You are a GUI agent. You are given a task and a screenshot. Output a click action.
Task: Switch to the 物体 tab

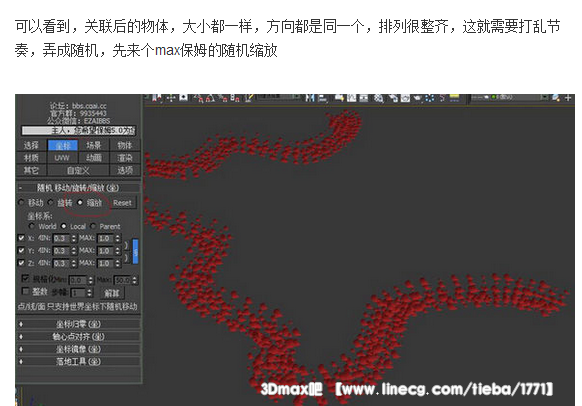click(x=125, y=145)
